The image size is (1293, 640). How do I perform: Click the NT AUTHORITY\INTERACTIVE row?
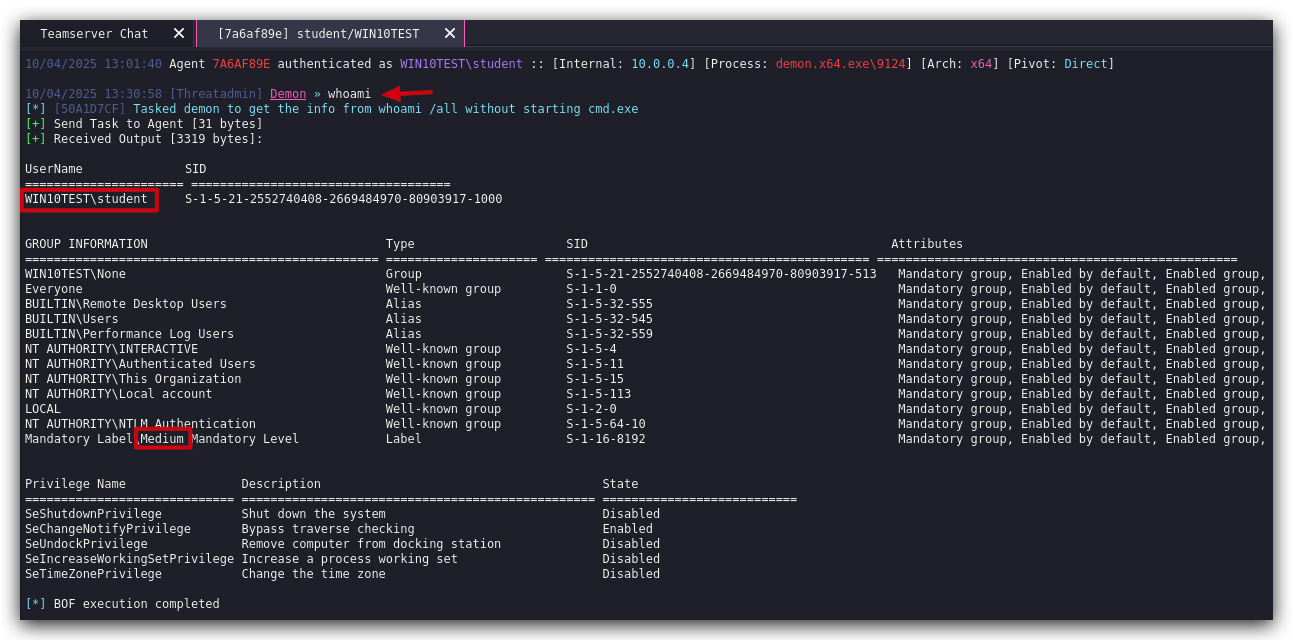(x=645, y=349)
